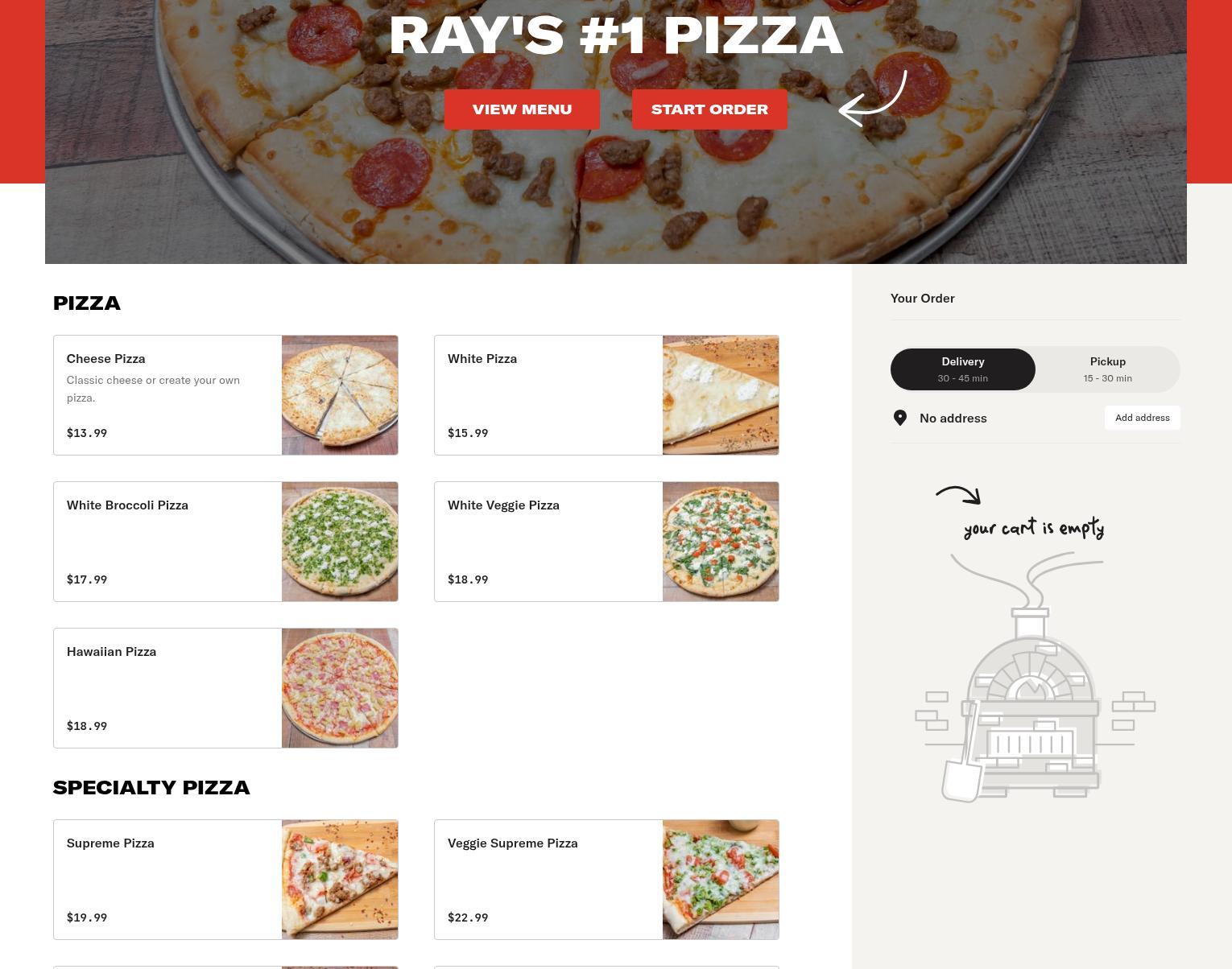Click the VIEW MENU button
The image size is (1232, 969).
click(522, 109)
